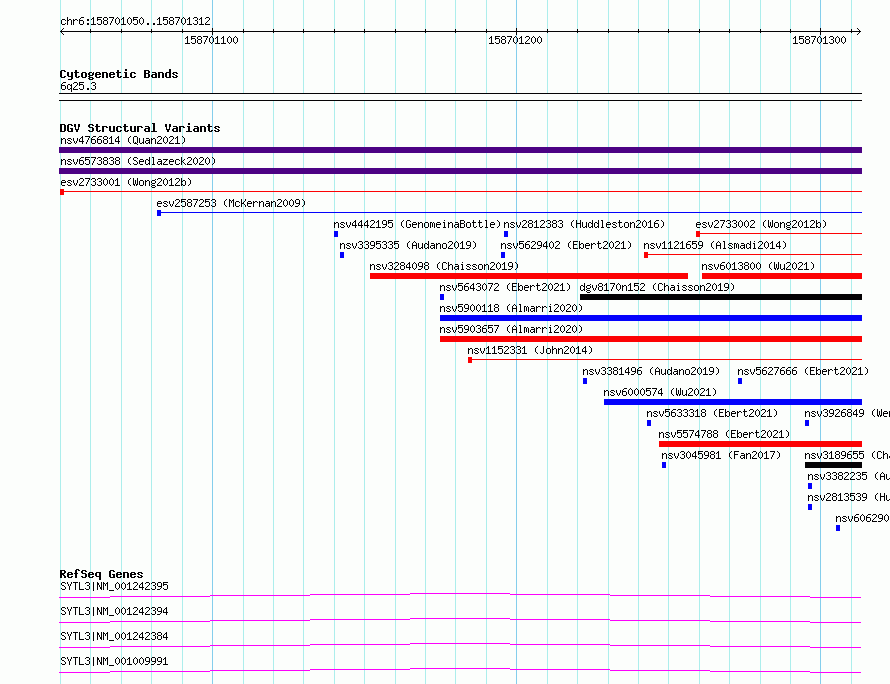Click red start marker of esv2733001 (Wong2012b)
This screenshot has height=684, width=890.
tap(62, 192)
